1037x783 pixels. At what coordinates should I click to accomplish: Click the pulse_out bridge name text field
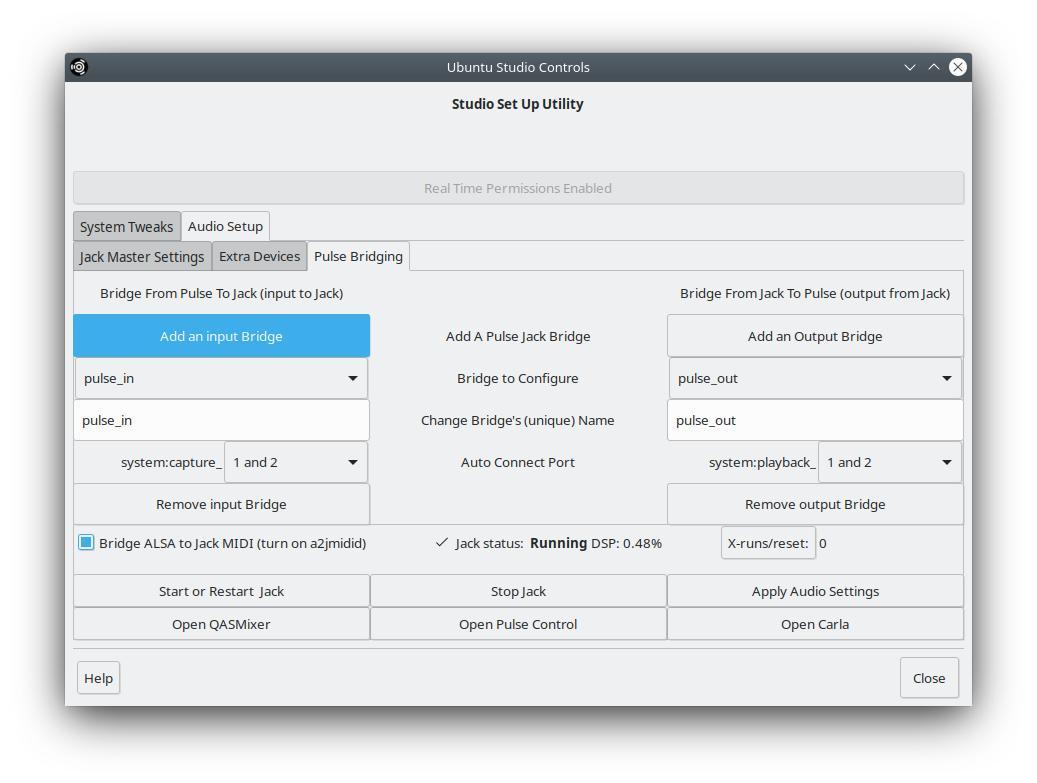coord(815,421)
